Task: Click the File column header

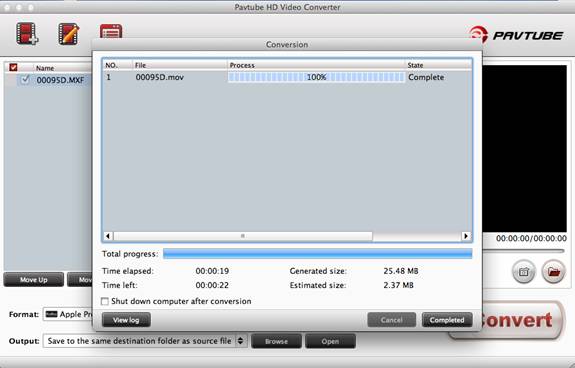Action: pos(180,65)
